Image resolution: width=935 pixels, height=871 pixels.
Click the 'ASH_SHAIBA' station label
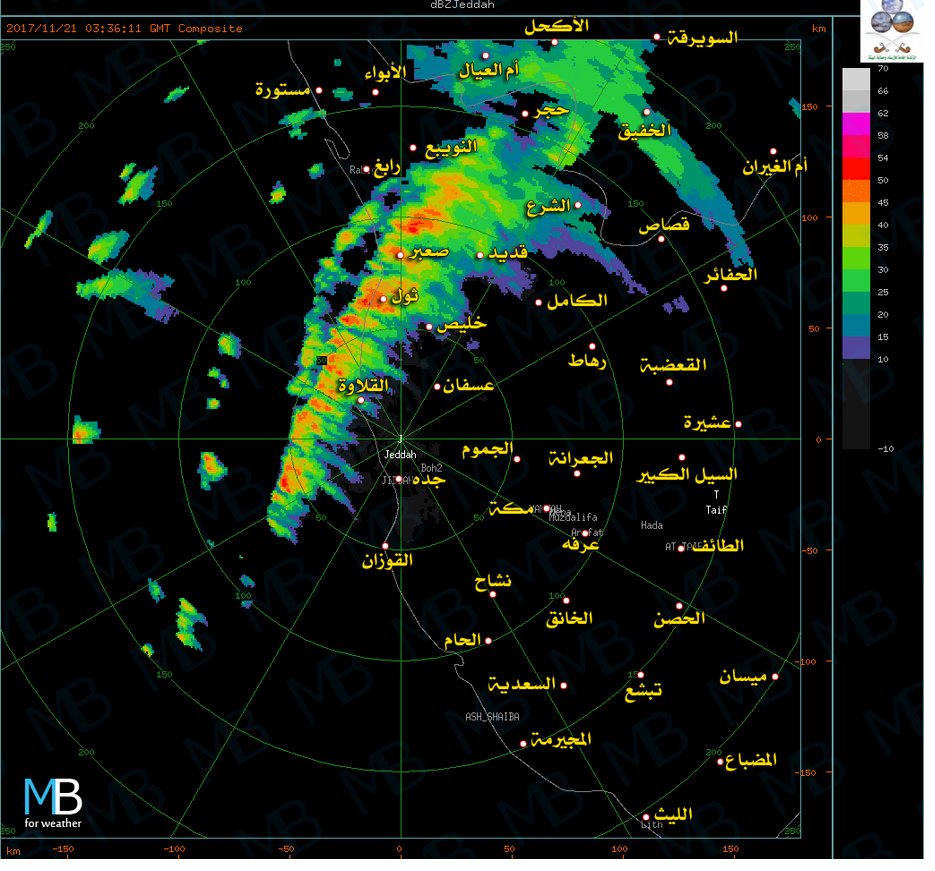pyautogui.click(x=492, y=717)
